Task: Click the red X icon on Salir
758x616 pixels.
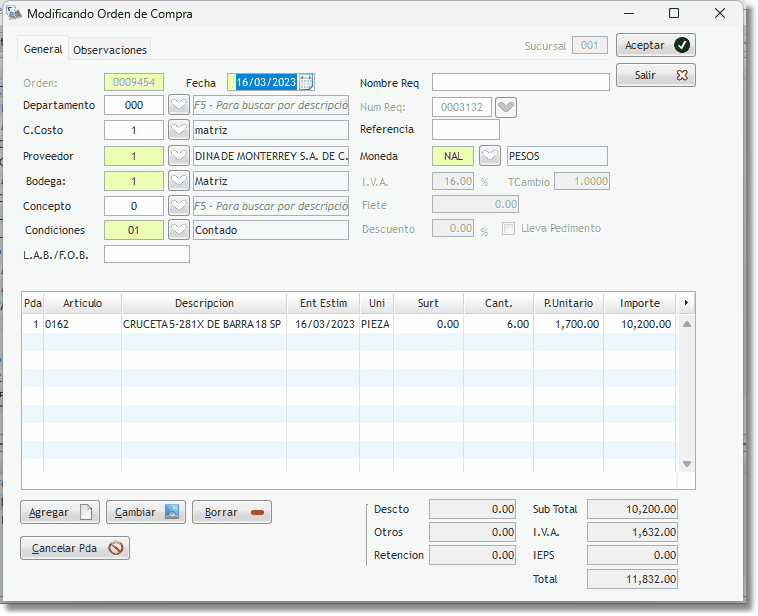Action: pos(682,75)
